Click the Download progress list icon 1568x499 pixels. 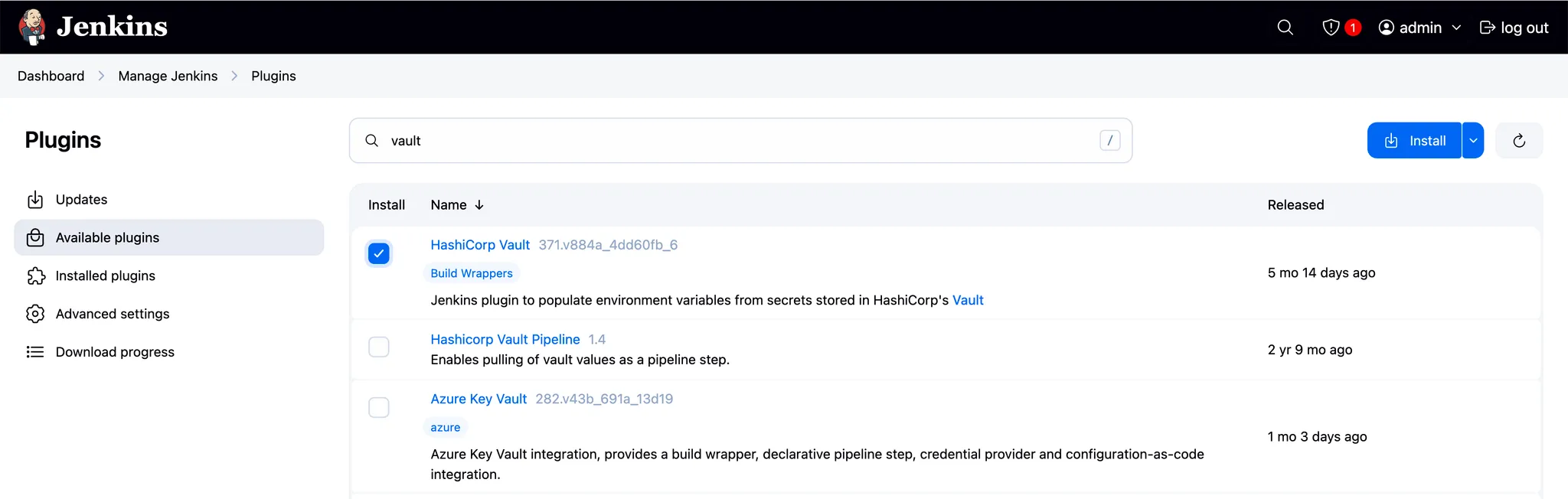click(35, 352)
